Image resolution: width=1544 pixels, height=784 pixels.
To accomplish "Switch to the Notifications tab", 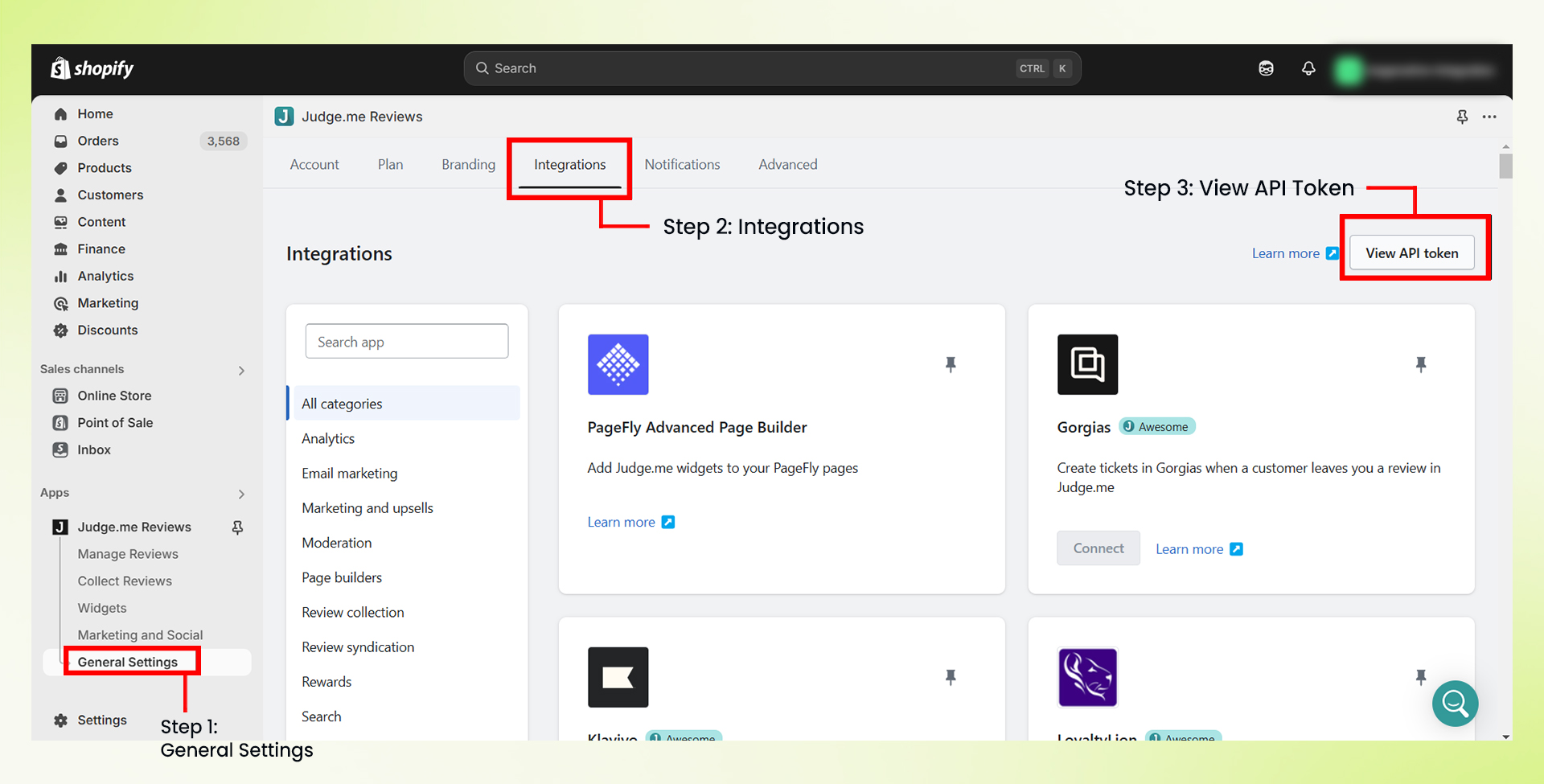I will [682, 165].
